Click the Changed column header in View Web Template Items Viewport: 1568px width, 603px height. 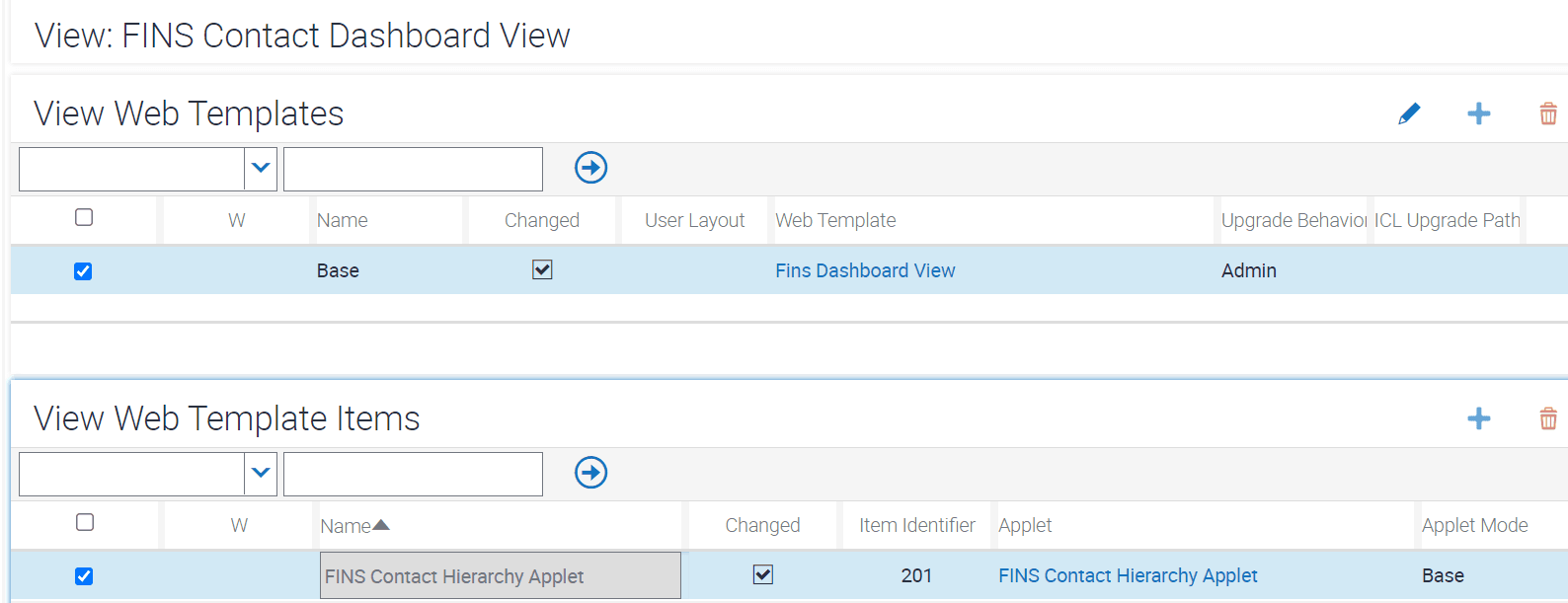(762, 525)
